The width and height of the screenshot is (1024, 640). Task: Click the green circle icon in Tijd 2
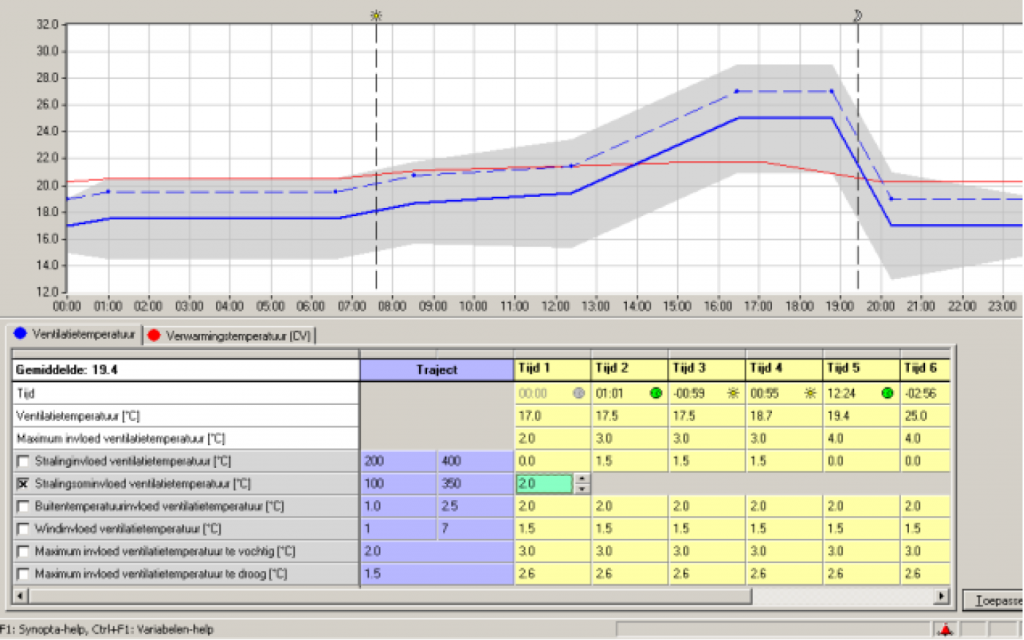(x=656, y=393)
